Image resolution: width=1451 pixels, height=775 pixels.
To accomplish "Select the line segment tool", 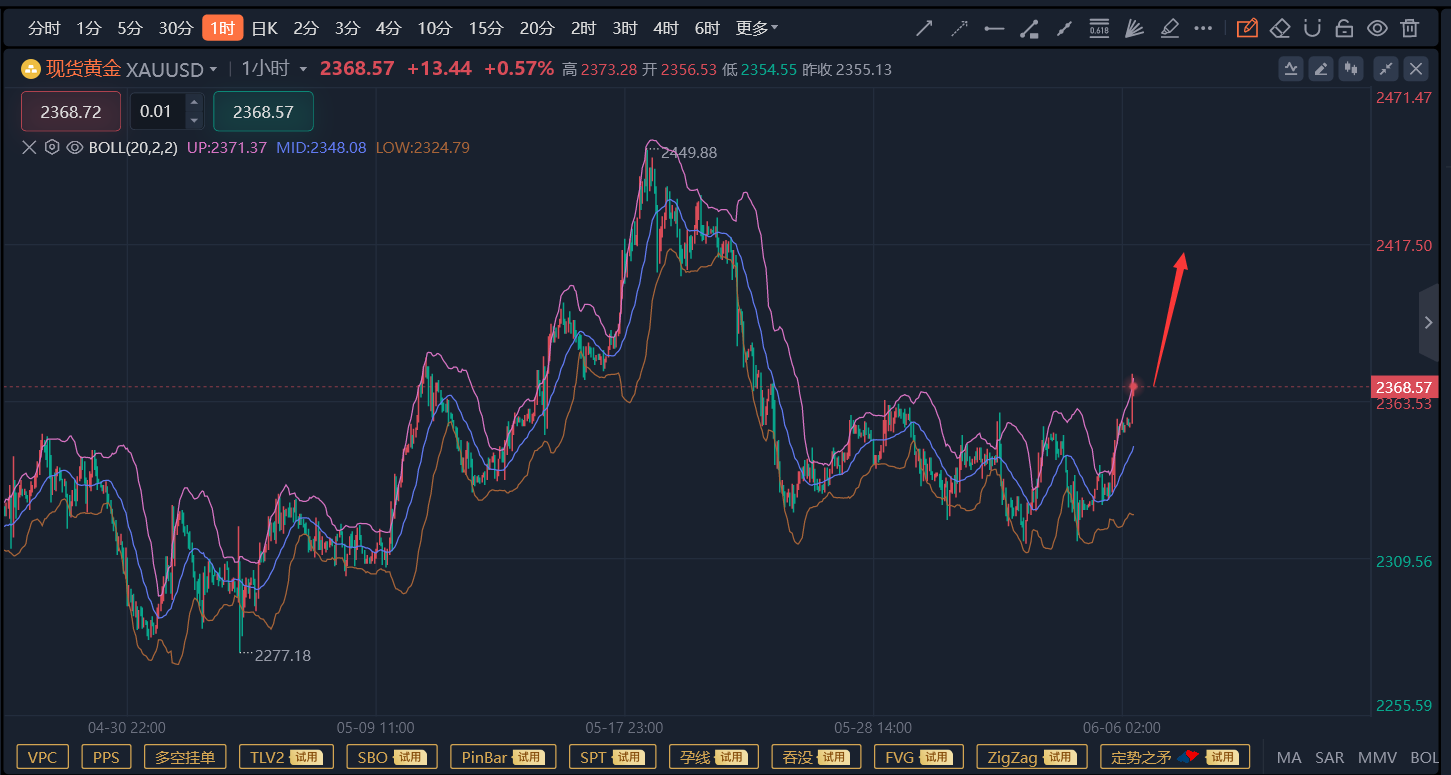I will [1064, 28].
